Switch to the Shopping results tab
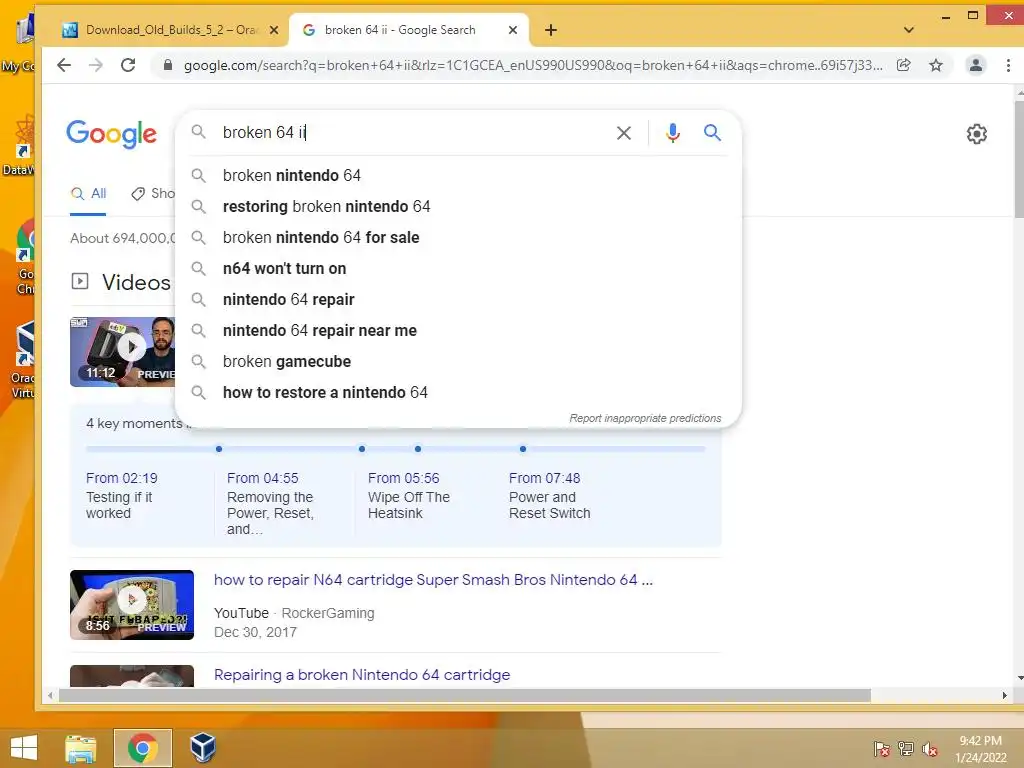1024x768 pixels. tap(153, 193)
